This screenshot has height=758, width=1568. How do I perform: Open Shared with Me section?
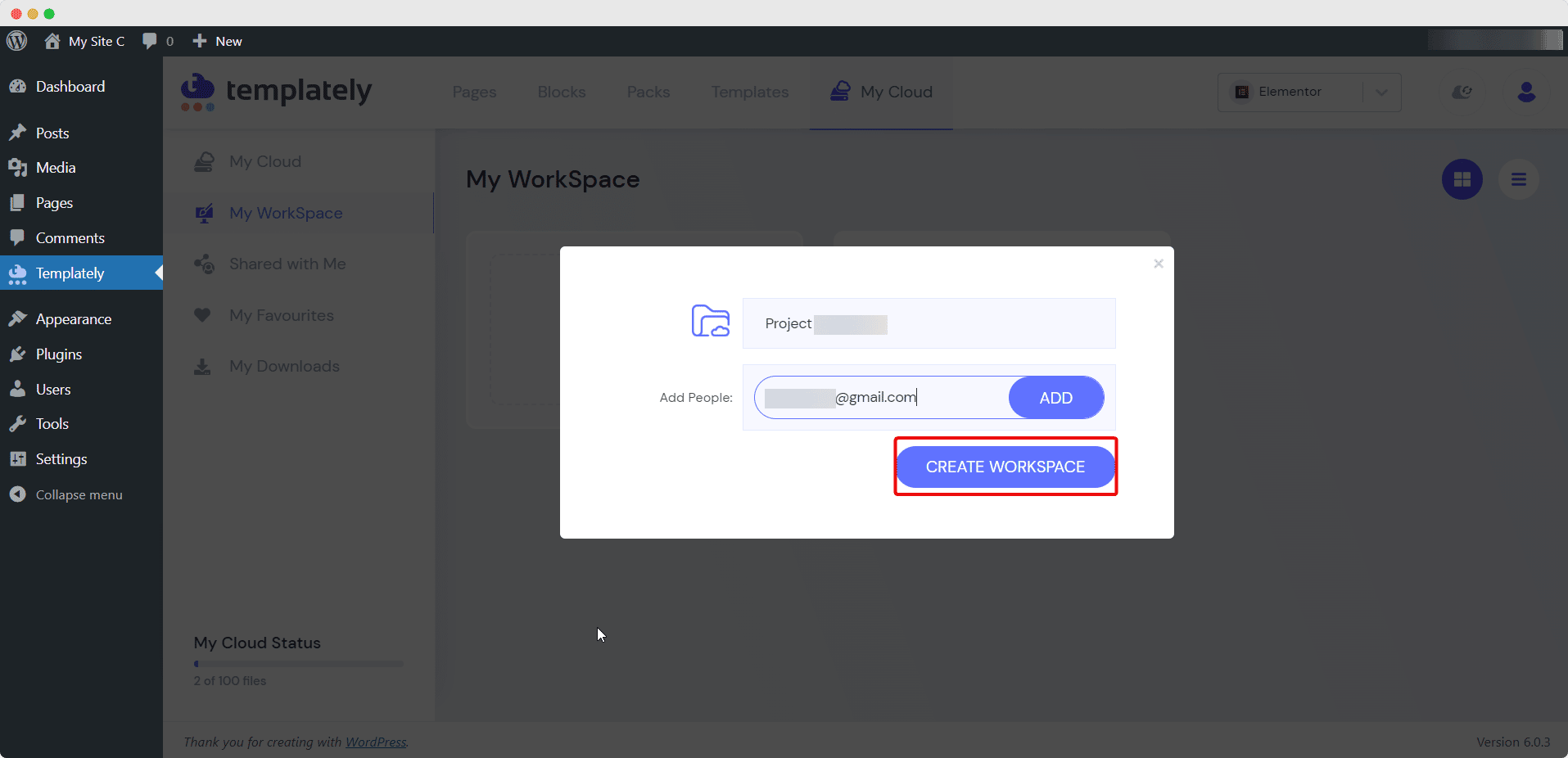point(287,264)
